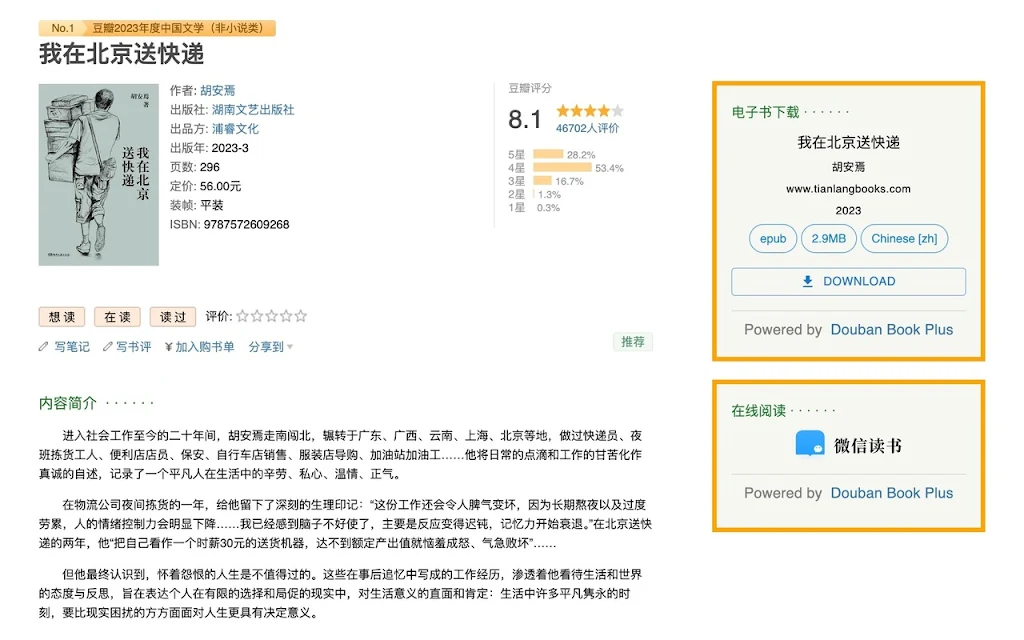Image resolution: width=1024 pixels, height=640 pixels.
Task: Click the 在线阅读 section heading
Action: coord(759,411)
